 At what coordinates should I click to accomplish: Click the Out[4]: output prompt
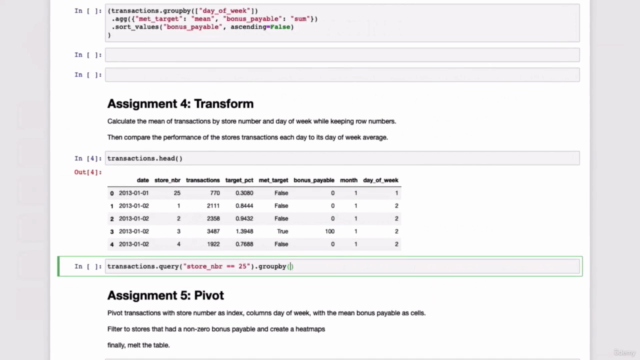click(x=88, y=172)
